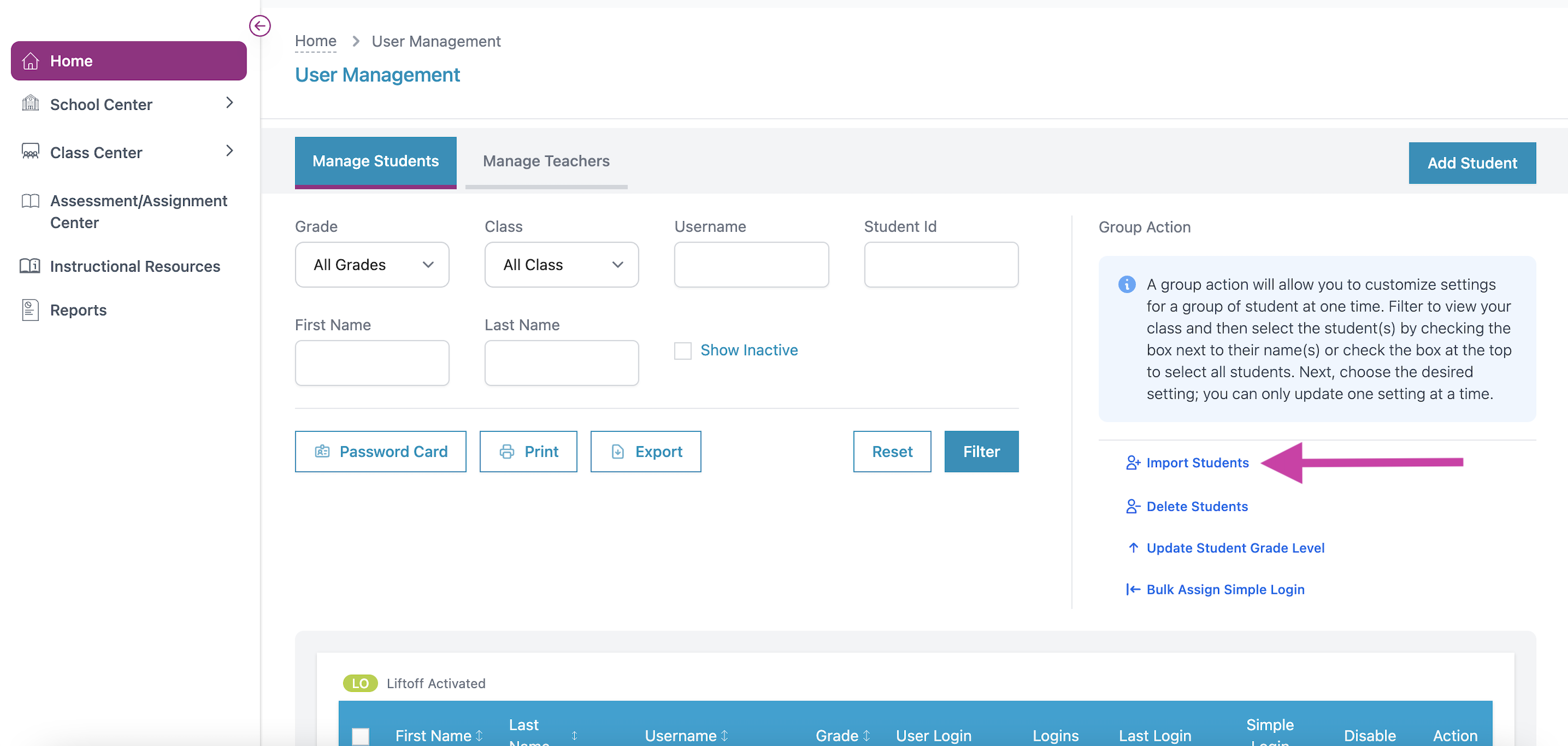Open Reports menu item
The width and height of the screenshot is (1568, 746).
coord(78,310)
